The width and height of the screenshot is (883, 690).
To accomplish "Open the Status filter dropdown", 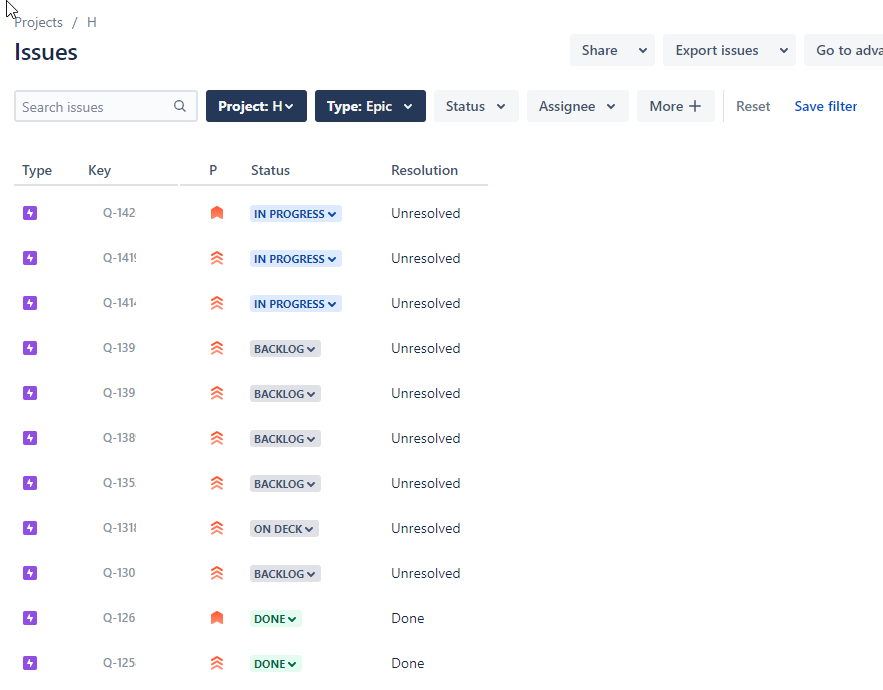I will (476, 106).
